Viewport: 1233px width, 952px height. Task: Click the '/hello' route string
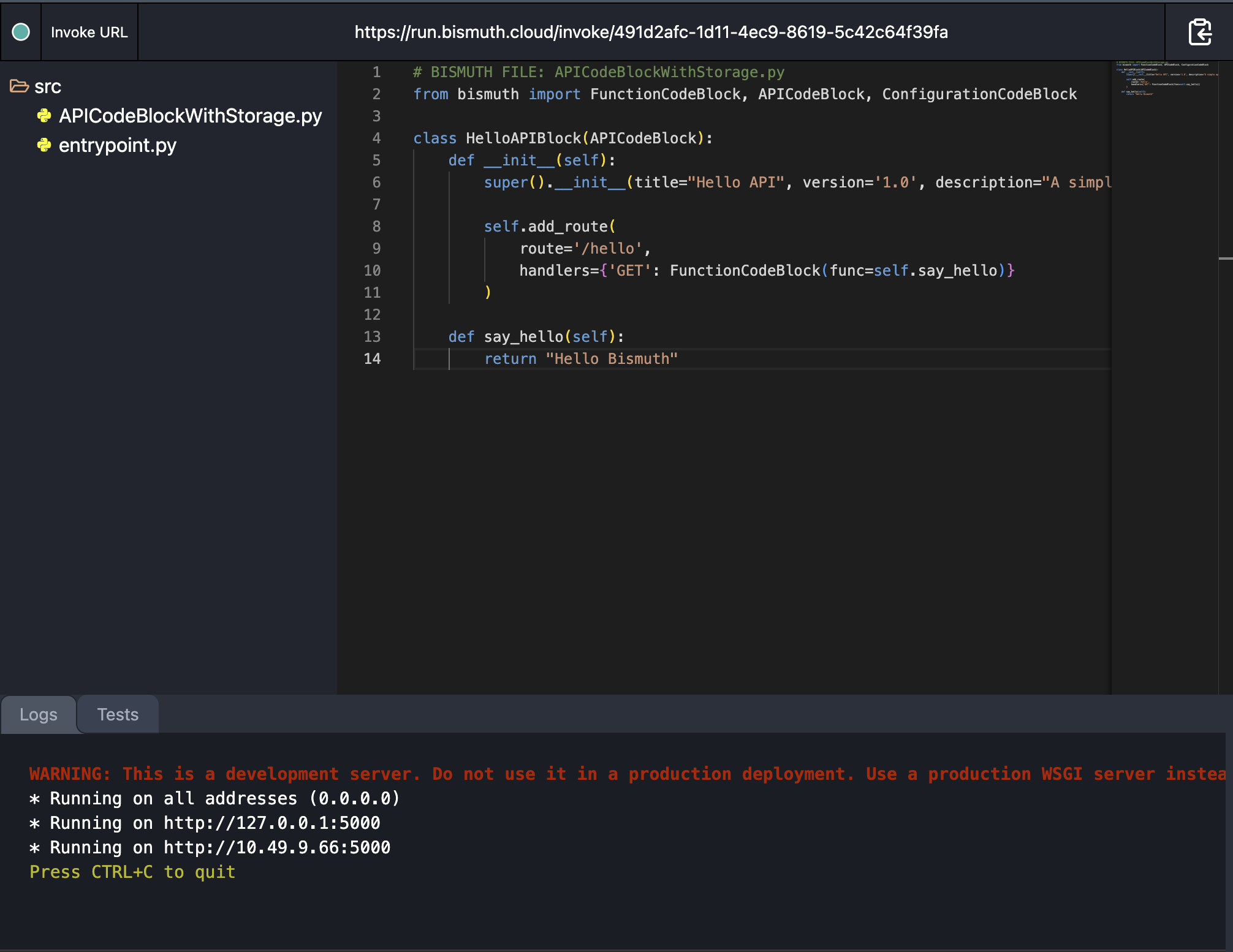(607, 249)
